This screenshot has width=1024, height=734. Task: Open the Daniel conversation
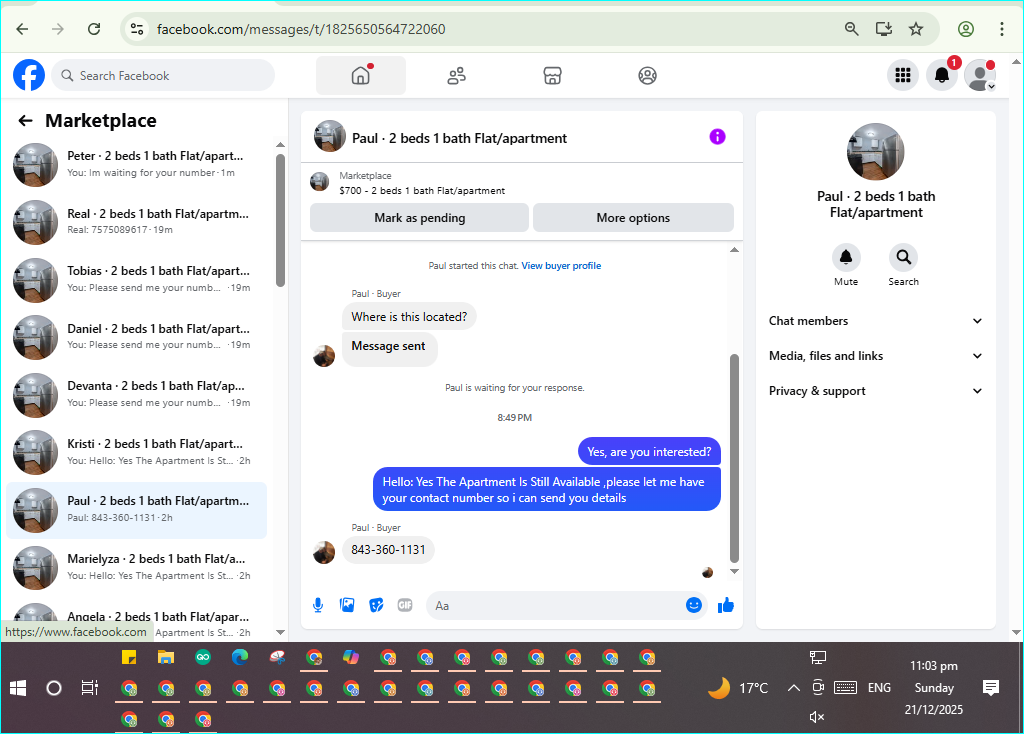click(x=136, y=337)
